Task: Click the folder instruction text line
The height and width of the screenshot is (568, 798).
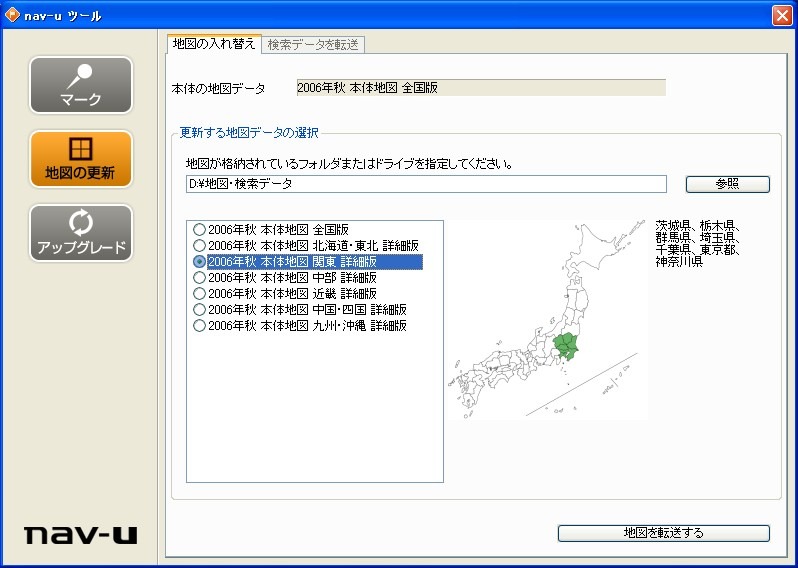Action: 349,164
